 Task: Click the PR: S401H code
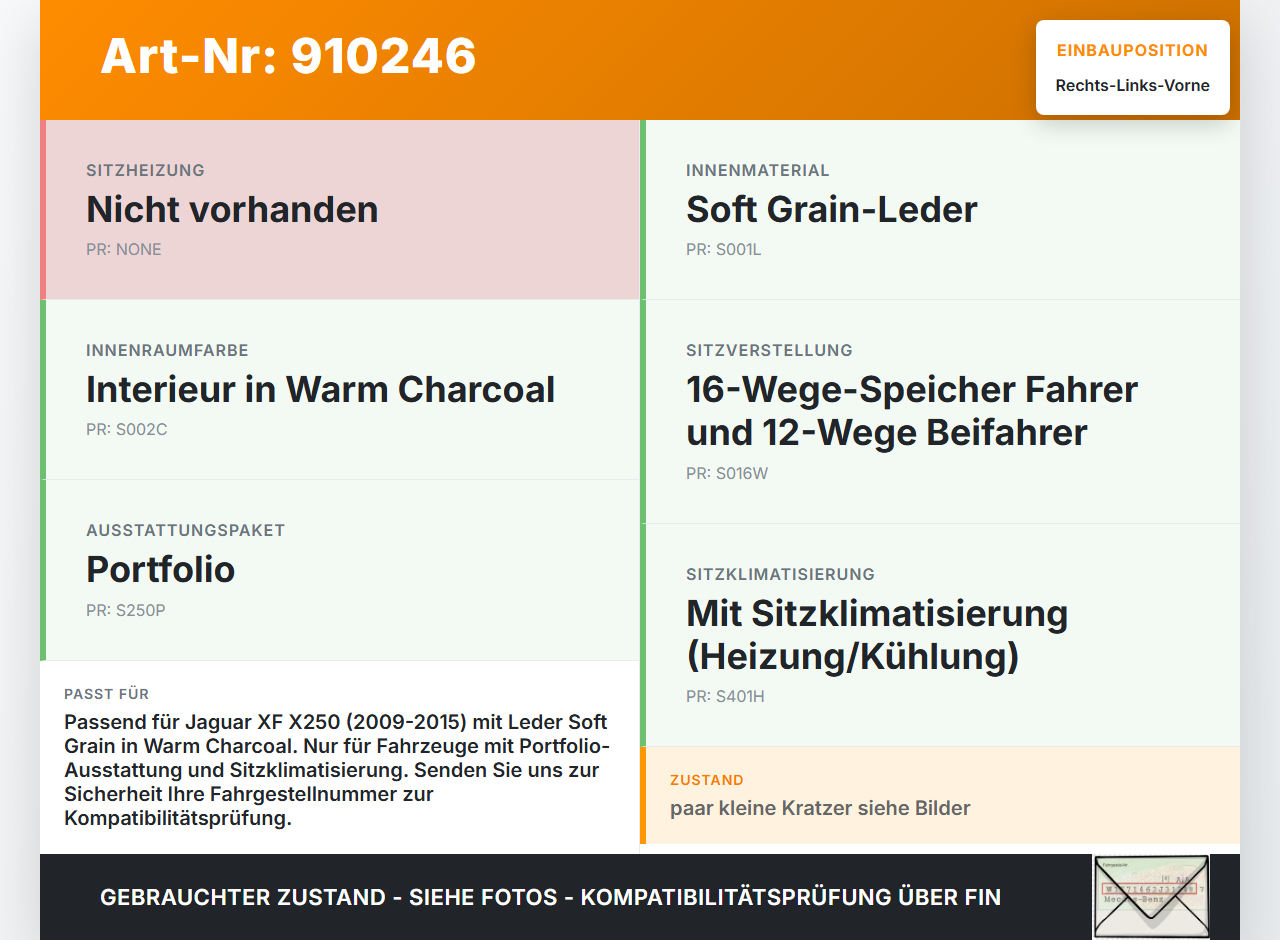click(725, 696)
